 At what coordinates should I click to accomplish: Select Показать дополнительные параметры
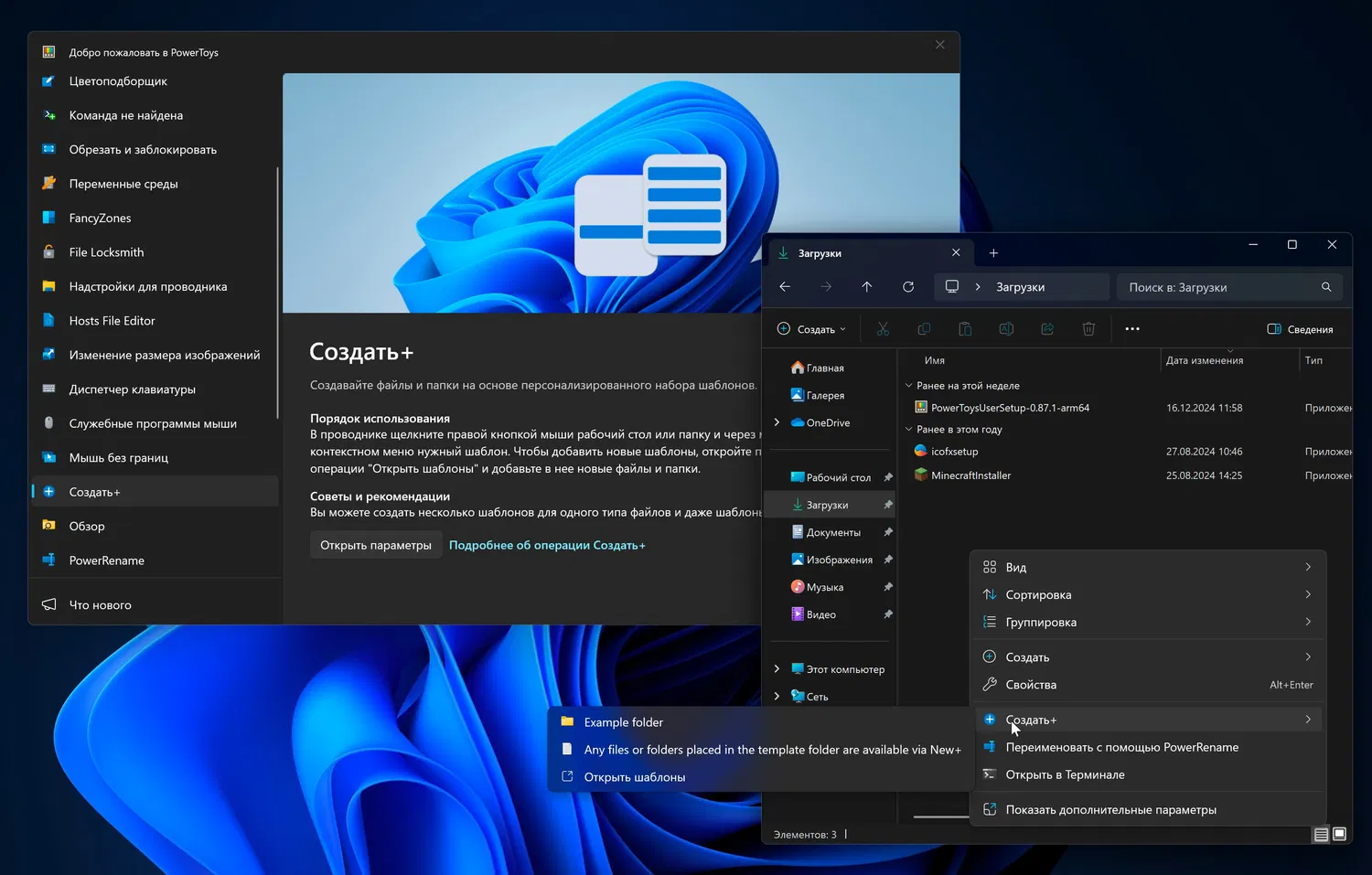click(1149, 810)
